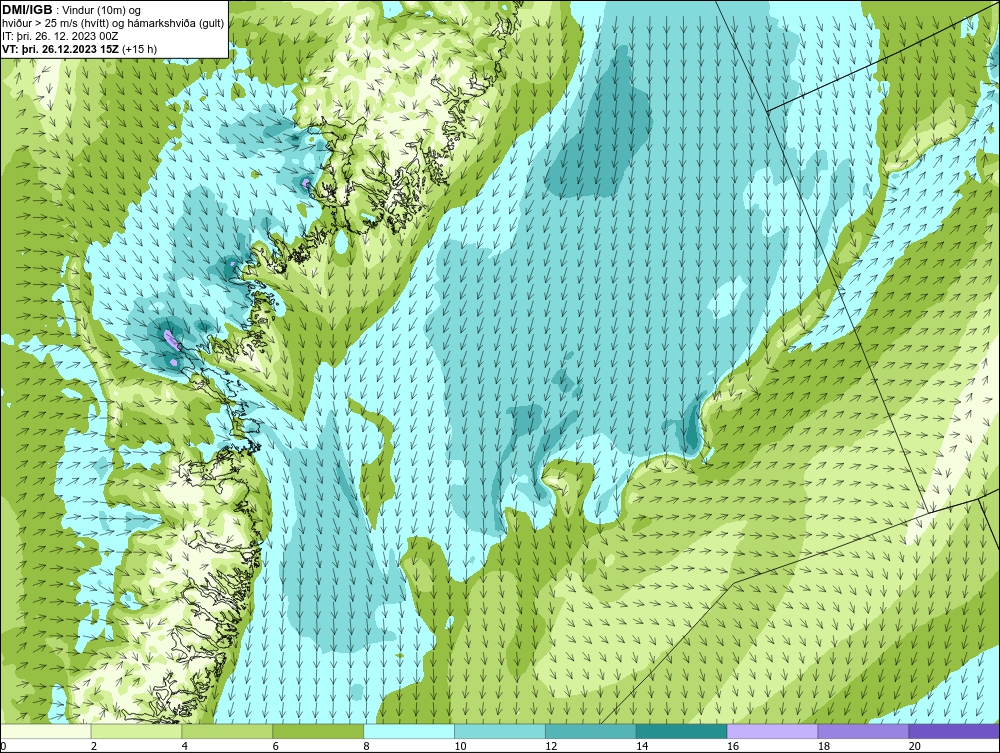
Task: Click the 'Vindur (10m) og' header text
Action: [x=101, y=10]
